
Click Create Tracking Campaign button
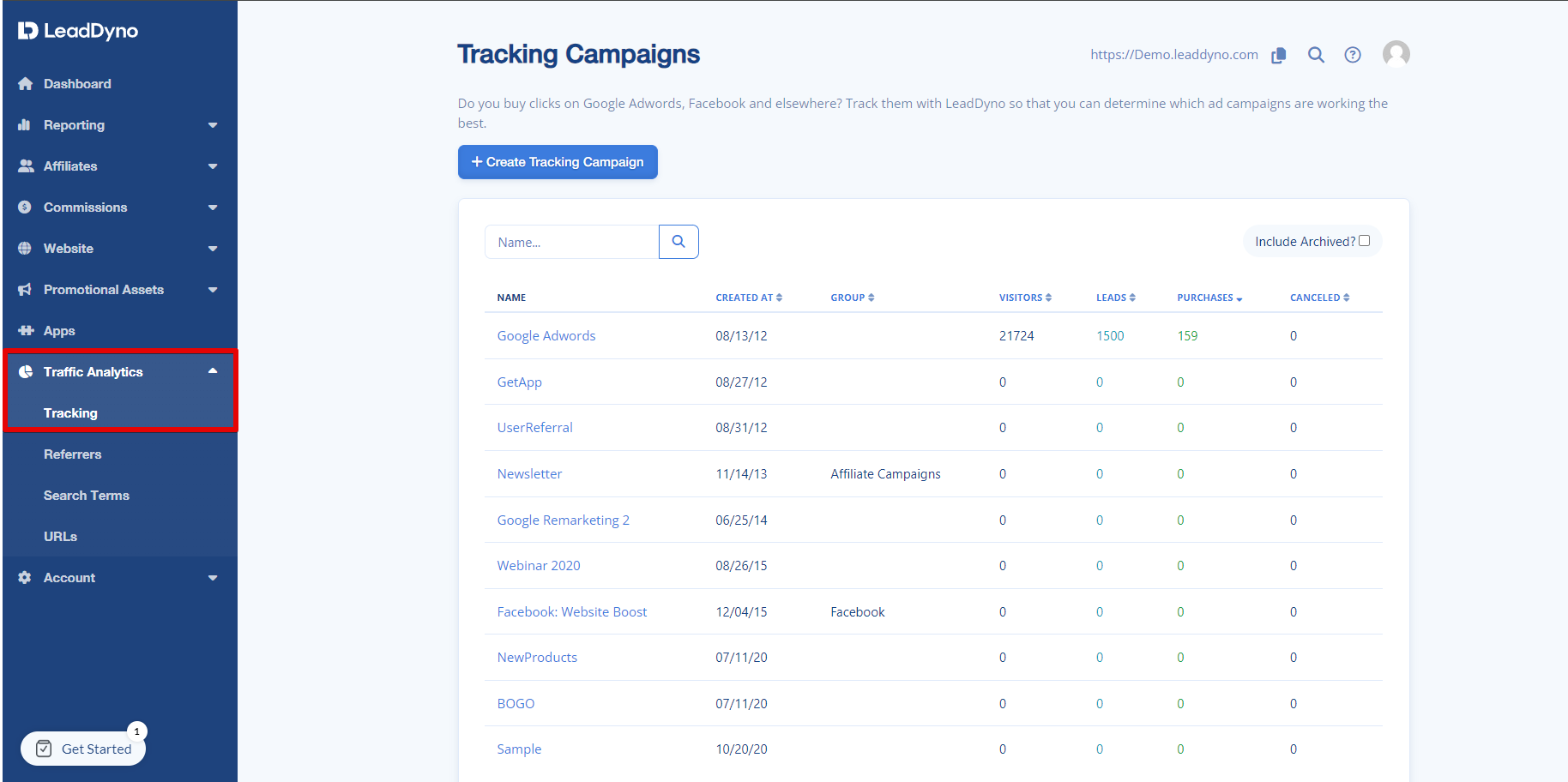coord(558,162)
